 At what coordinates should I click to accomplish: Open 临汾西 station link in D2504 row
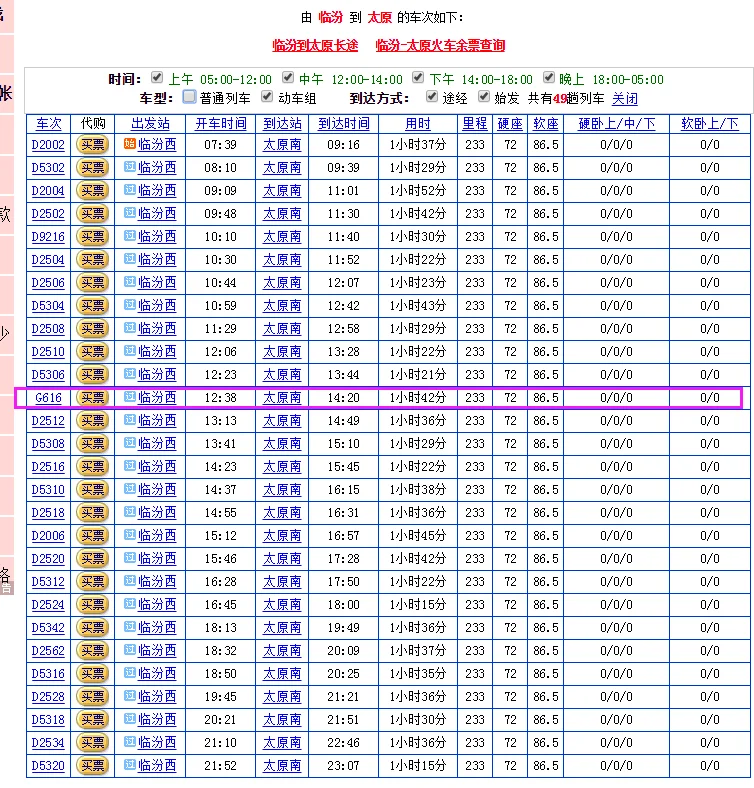(157, 260)
